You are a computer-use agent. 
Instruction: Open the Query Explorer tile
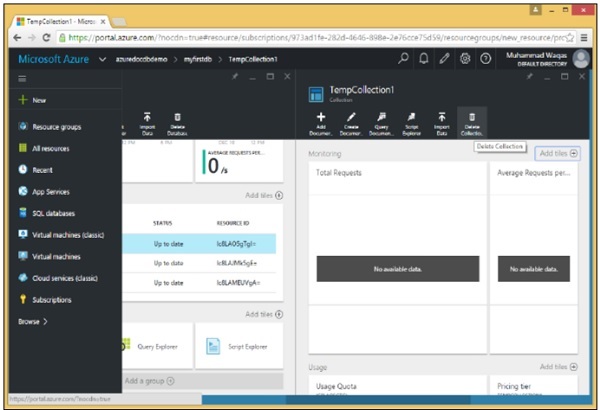[157, 346]
